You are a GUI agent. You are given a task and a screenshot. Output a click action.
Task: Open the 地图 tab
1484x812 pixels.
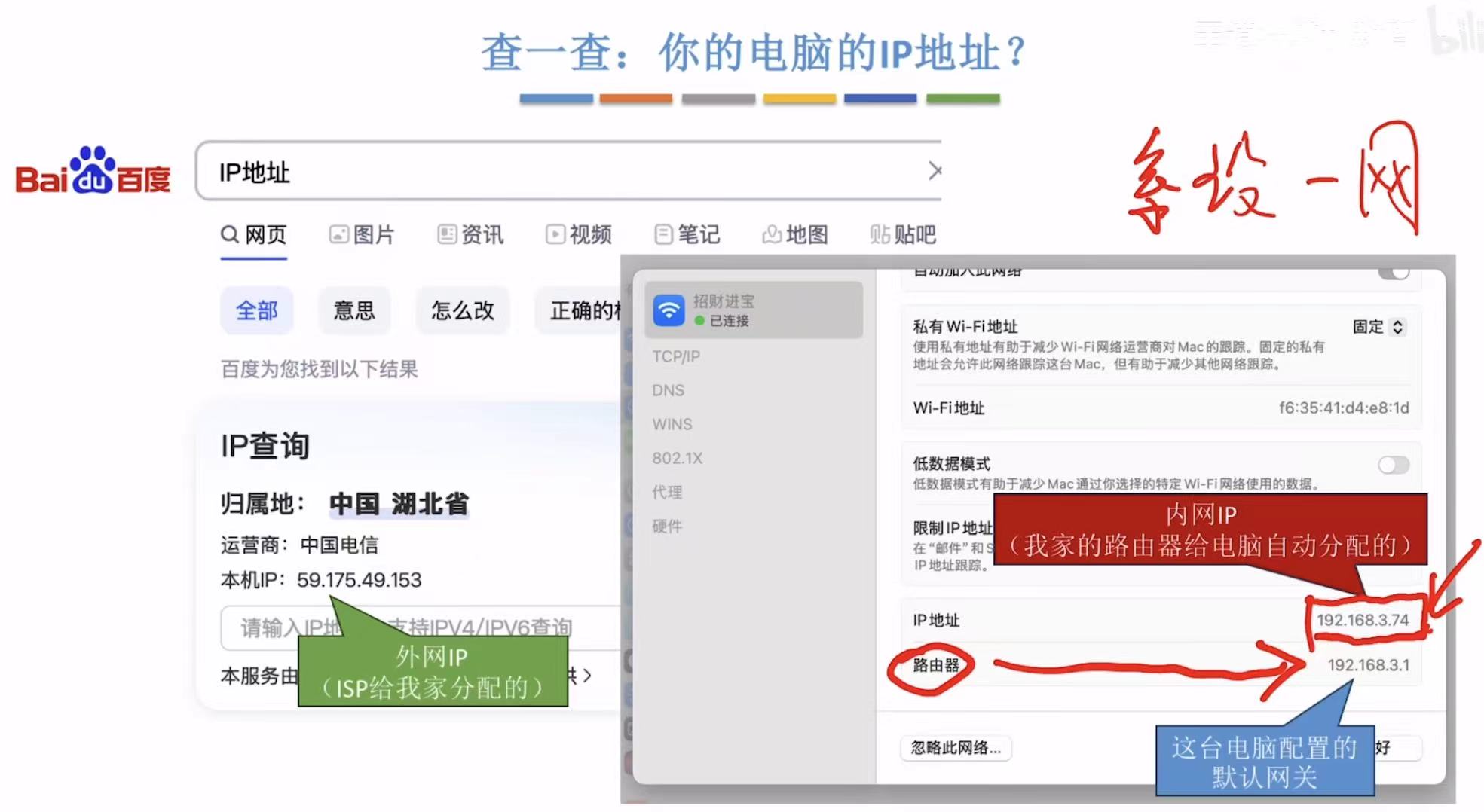(795, 234)
